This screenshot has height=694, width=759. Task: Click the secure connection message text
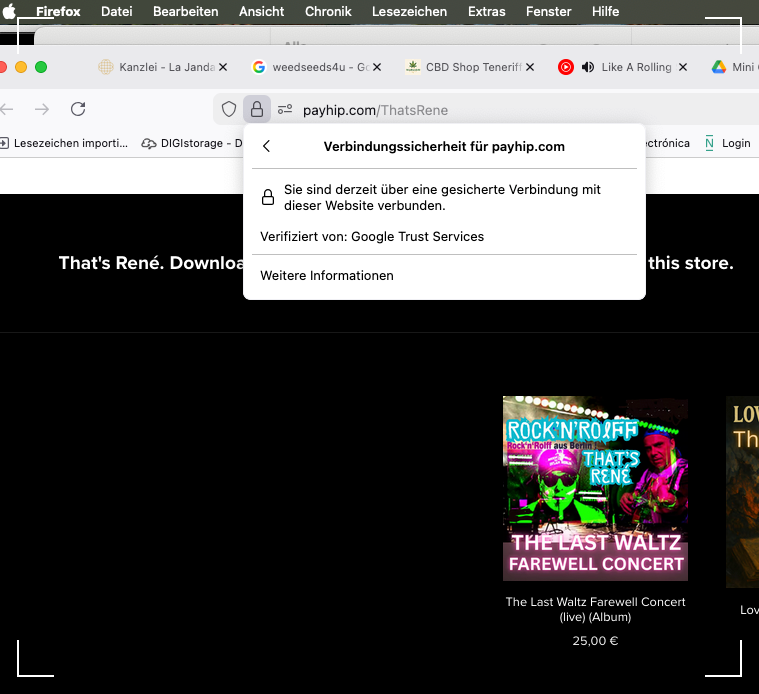[442, 197]
